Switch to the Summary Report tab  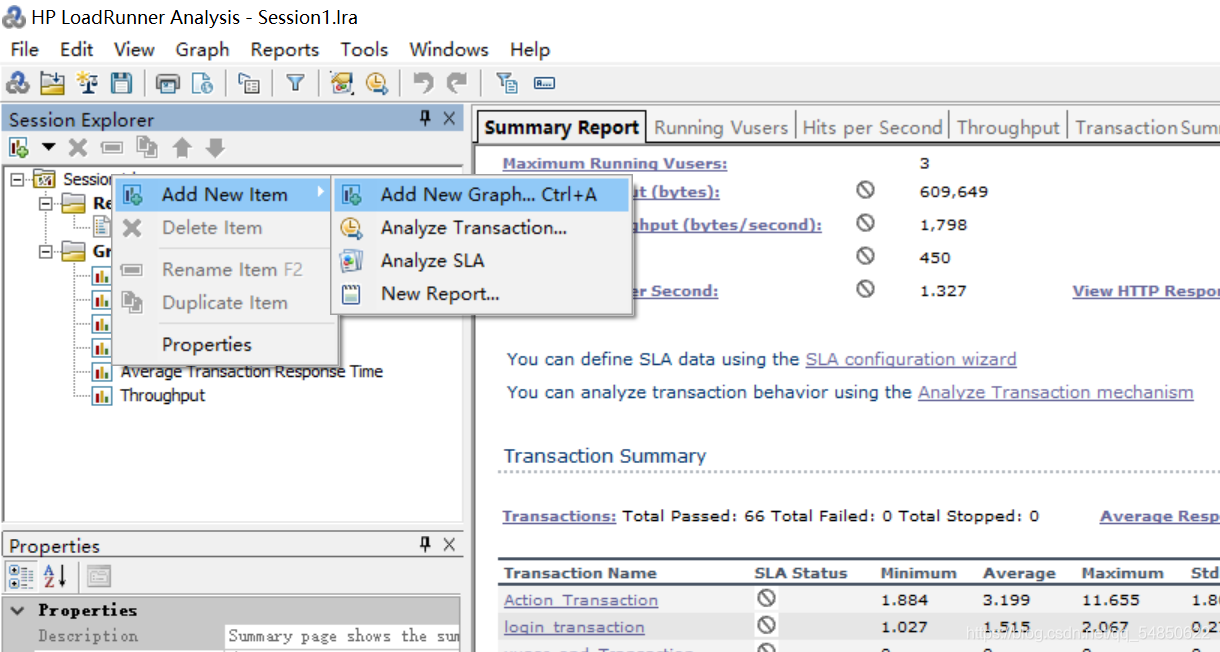(561, 127)
